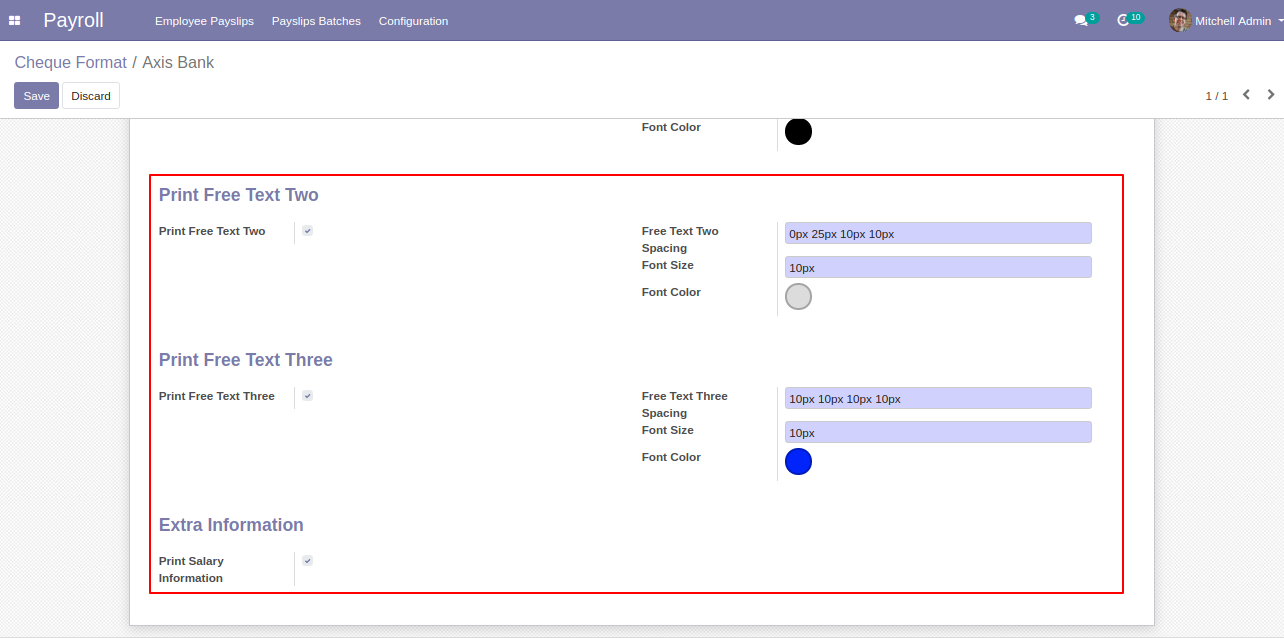This screenshot has height=638, width=1284.
Task: Open the conversations chat icon
Action: (x=1080, y=20)
